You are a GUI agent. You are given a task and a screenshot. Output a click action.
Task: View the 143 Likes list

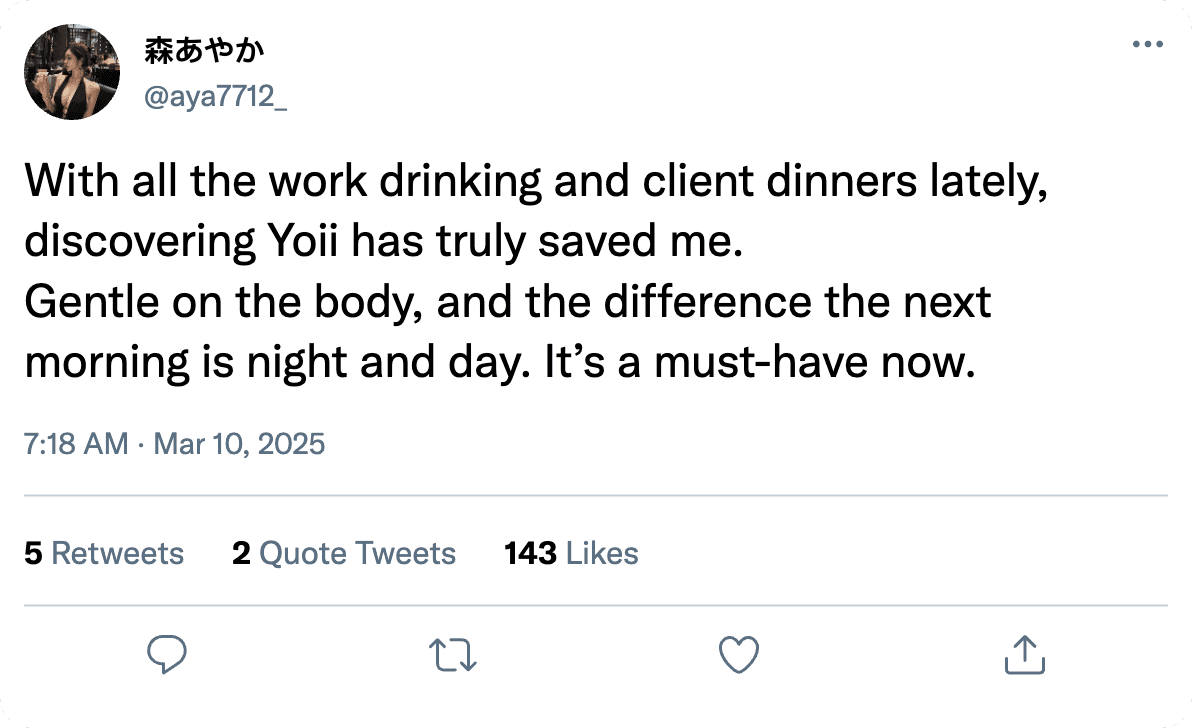pyautogui.click(x=571, y=553)
